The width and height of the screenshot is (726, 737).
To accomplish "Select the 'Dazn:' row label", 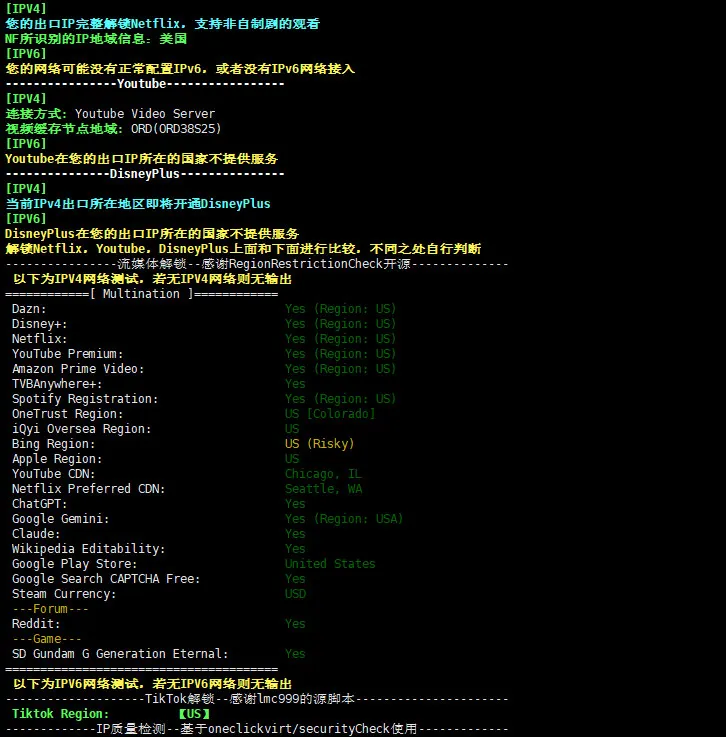I will [x=29, y=309].
